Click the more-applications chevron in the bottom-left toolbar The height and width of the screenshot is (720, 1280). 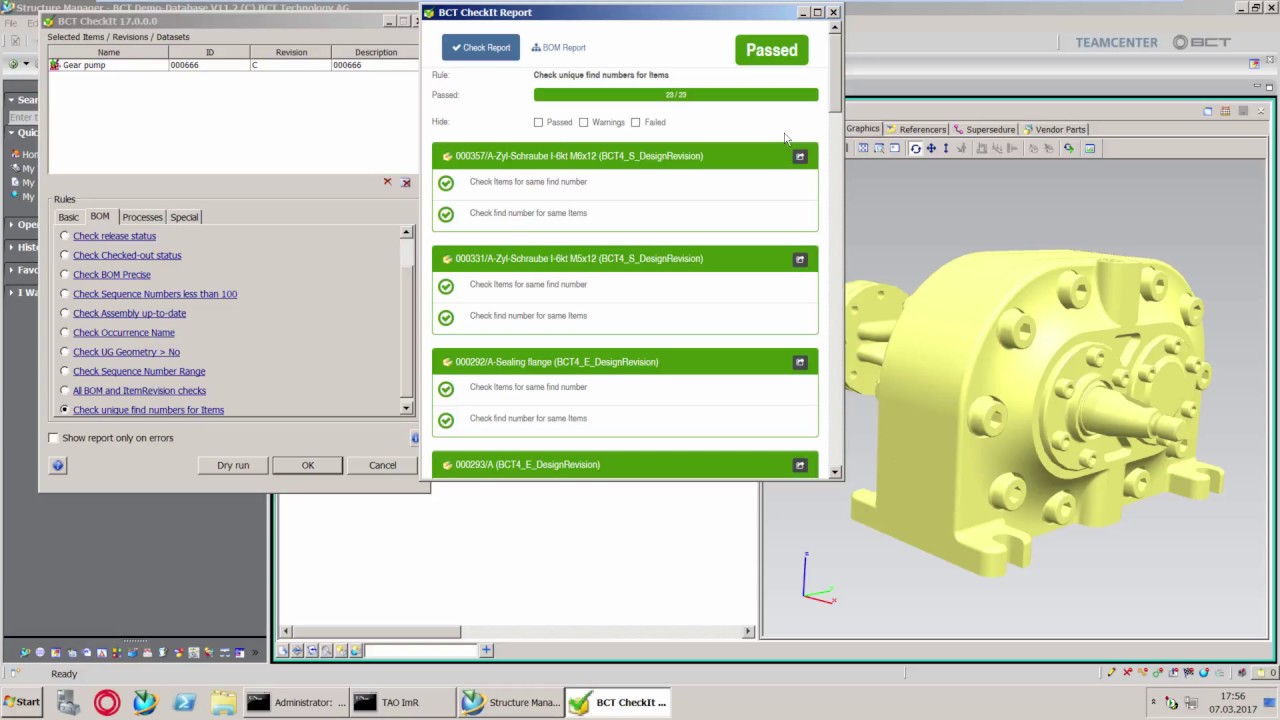254,653
